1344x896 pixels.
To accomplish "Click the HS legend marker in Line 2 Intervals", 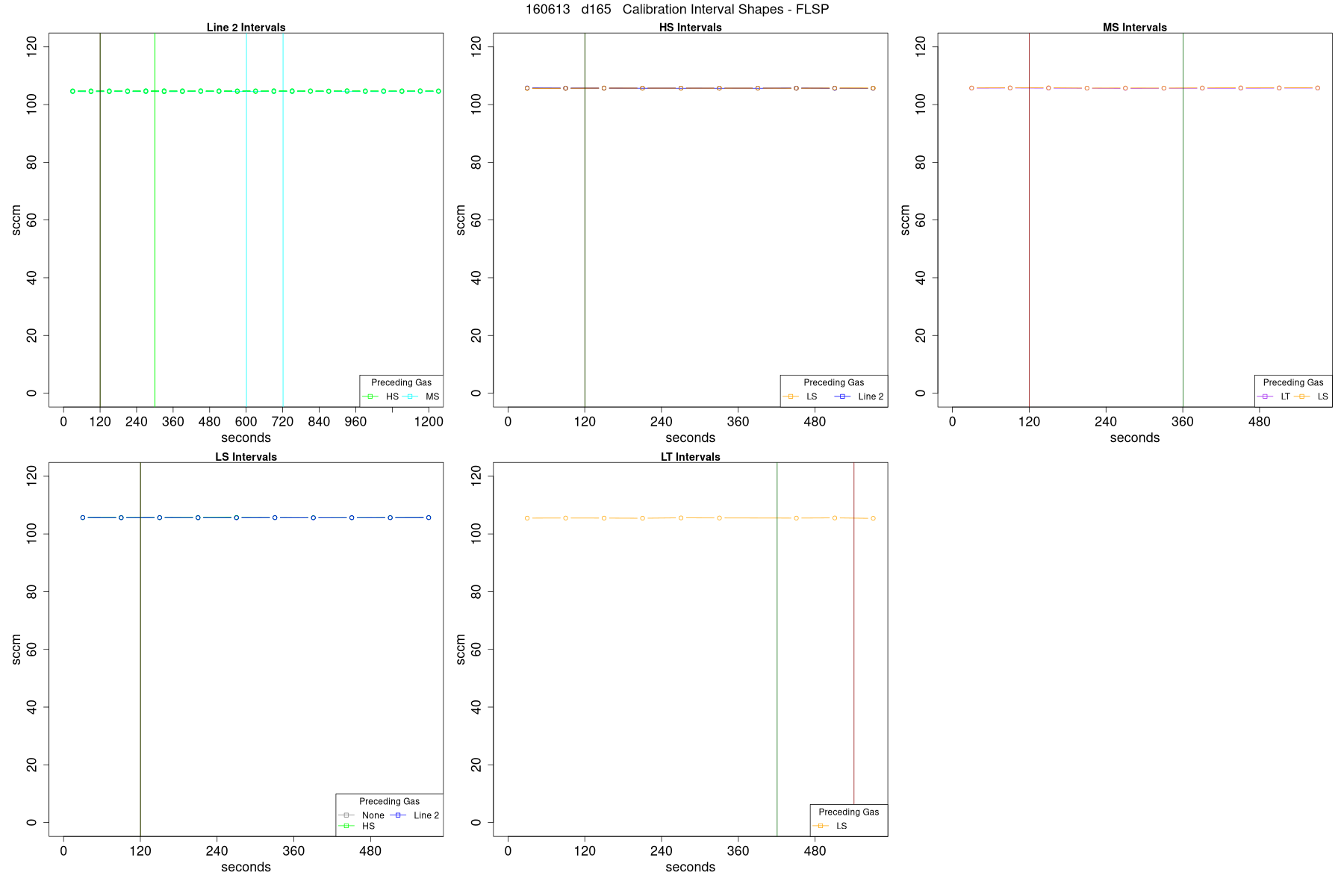I will pos(370,396).
